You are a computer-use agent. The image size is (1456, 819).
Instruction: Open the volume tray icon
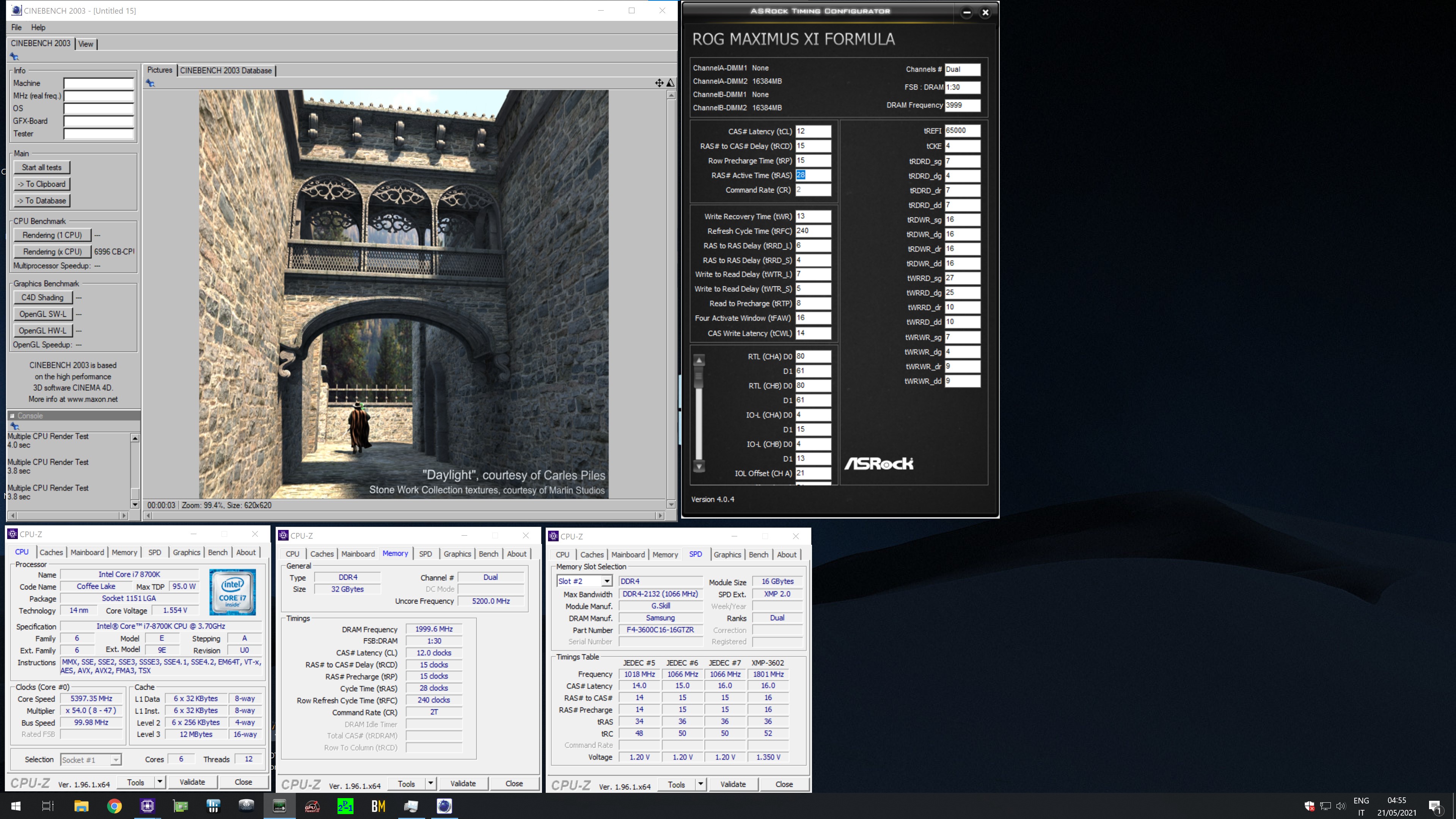click(1341, 806)
